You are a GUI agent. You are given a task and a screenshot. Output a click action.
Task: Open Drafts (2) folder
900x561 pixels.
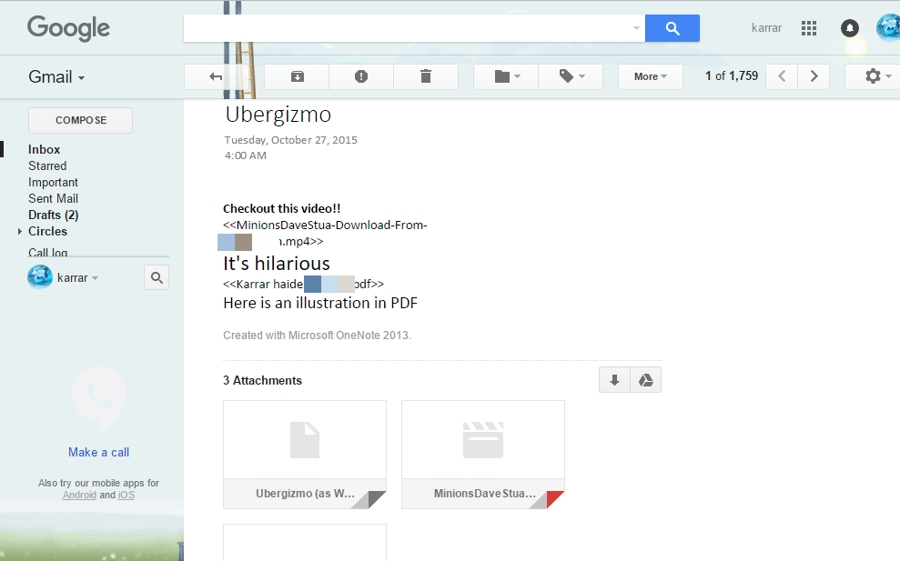(x=53, y=215)
